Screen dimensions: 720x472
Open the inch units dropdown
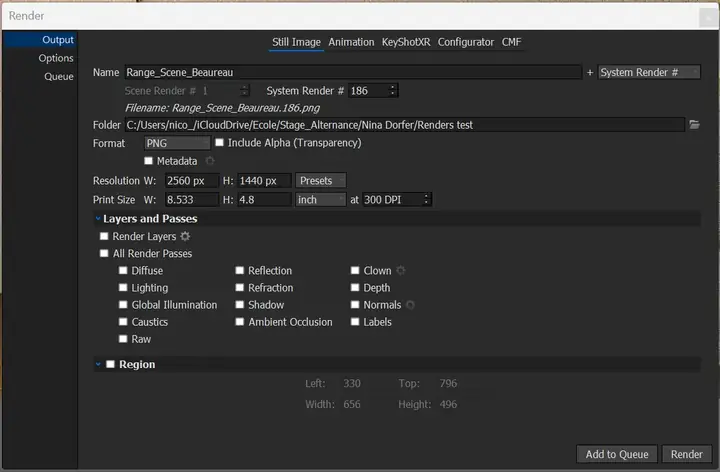point(321,200)
